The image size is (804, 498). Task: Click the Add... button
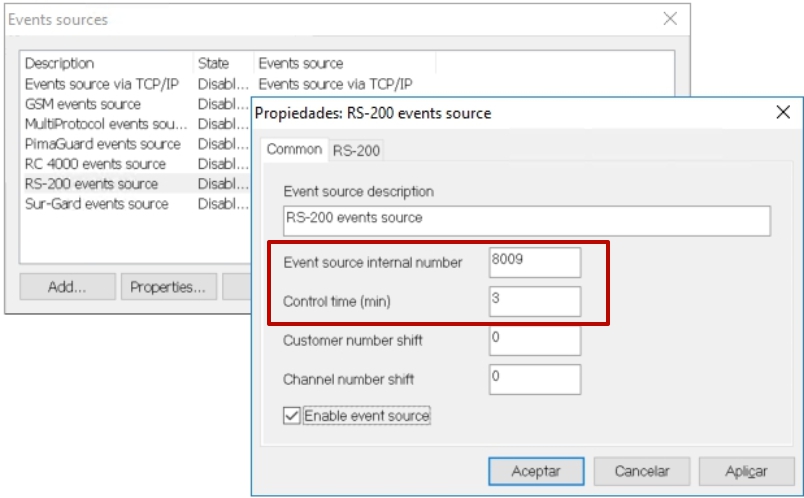tap(67, 287)
